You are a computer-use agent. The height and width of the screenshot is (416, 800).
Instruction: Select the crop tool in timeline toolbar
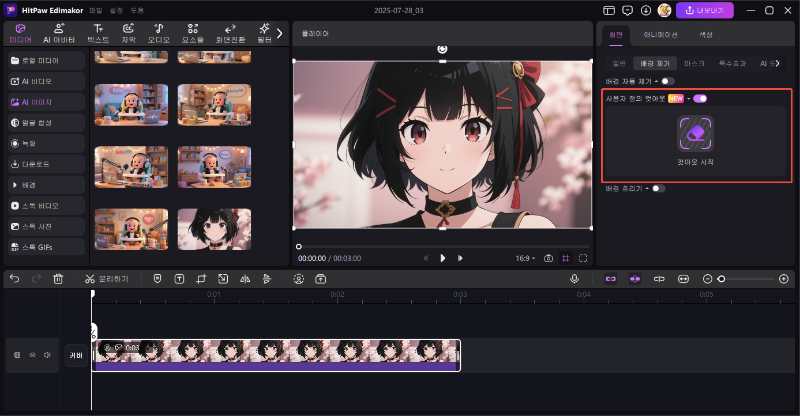201,279
